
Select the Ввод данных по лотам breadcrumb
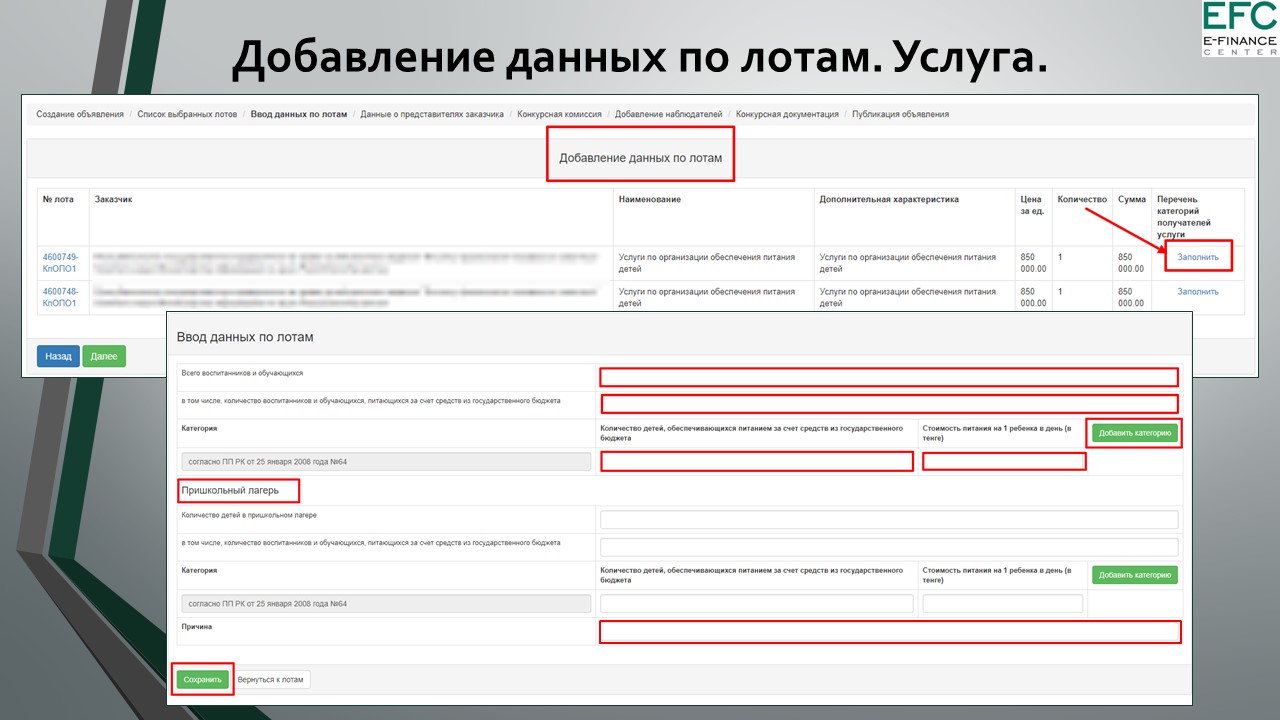tap(299, 114)
